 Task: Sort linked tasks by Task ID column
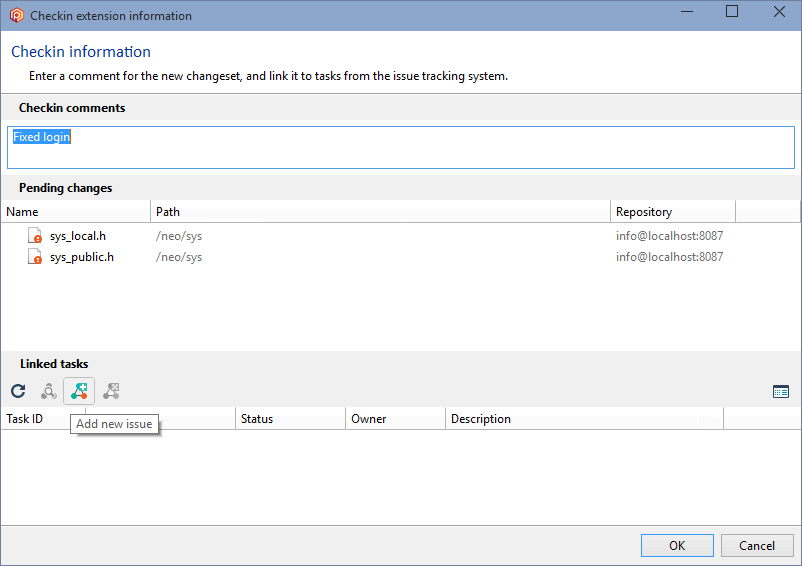pyautogui.click(x=25, y=419)
